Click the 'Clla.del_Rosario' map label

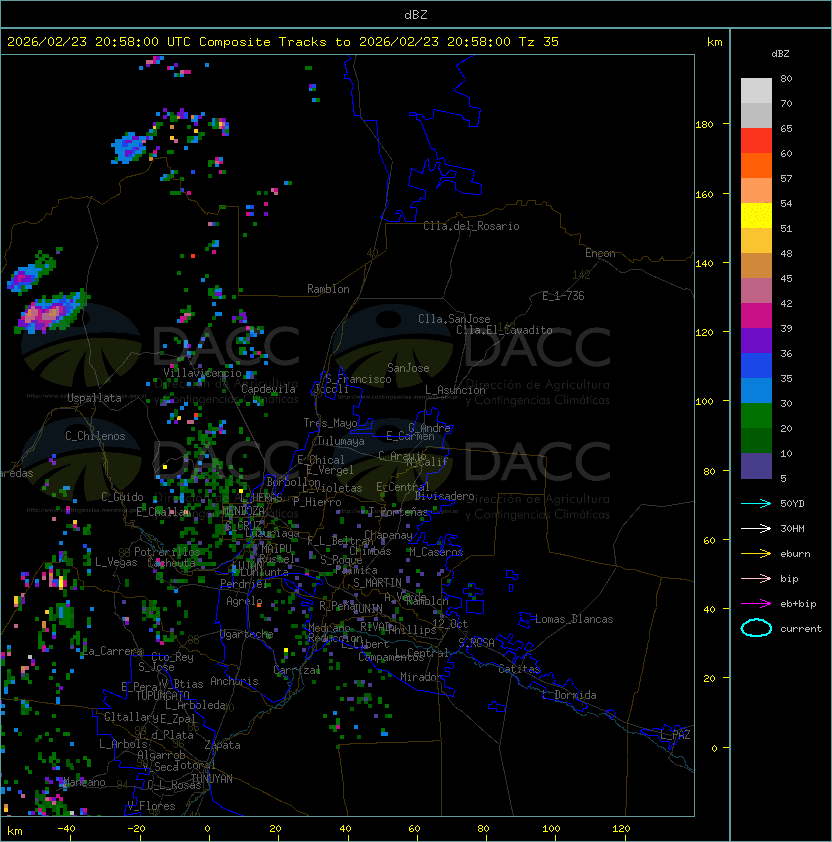(x=471, y=226)
